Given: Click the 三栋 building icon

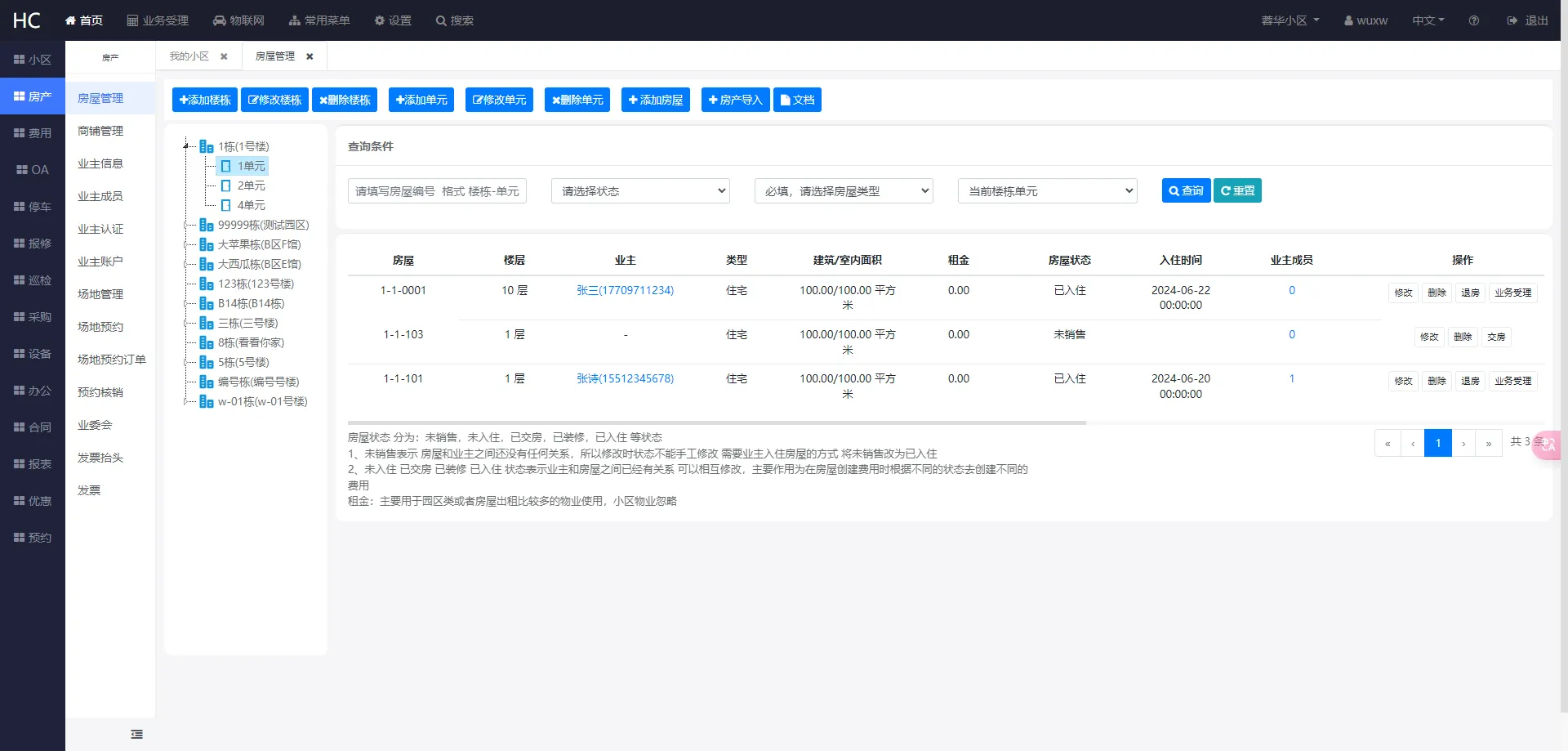Looking at the screenshot, I should click(x=207, y=323).
